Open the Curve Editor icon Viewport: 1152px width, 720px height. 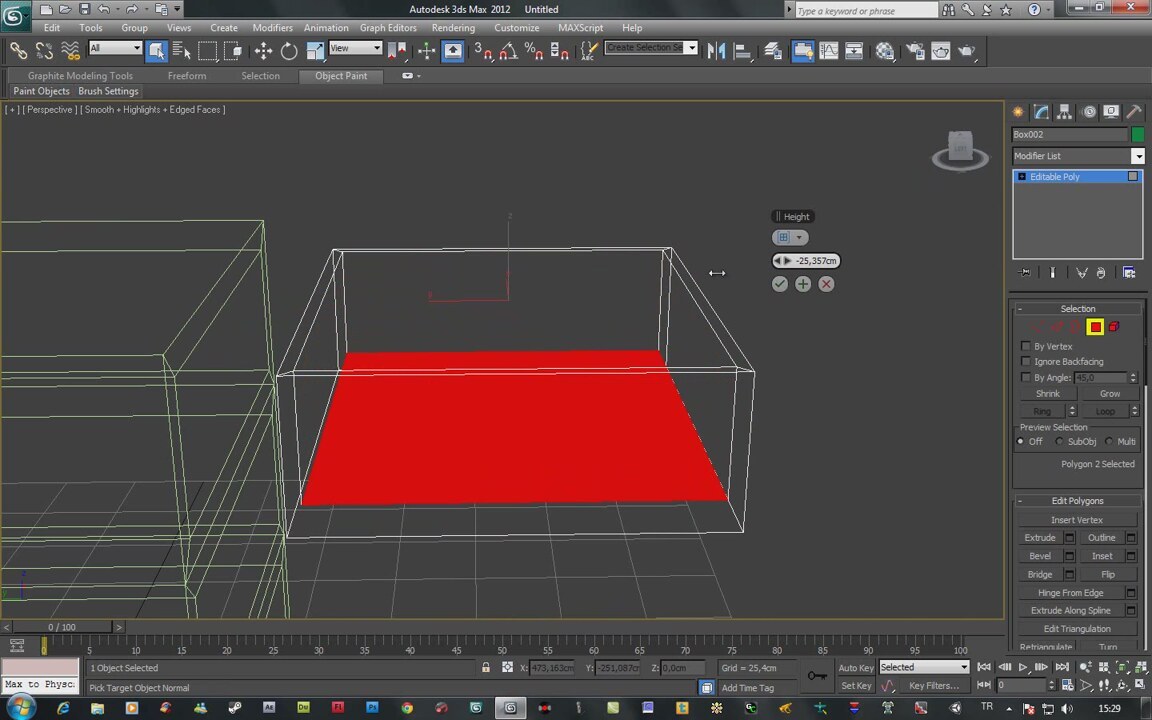[x=829, y=51]
